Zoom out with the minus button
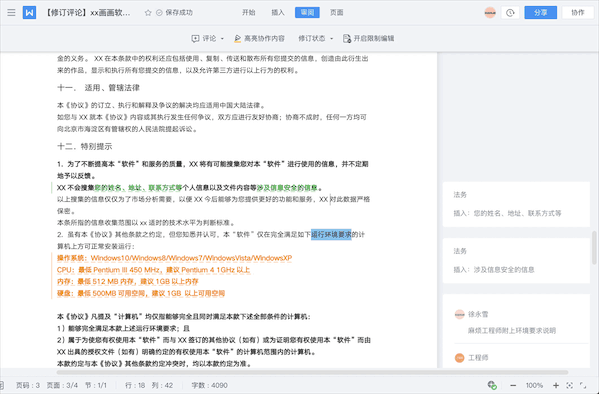This screenshot has height=394, width=599. 513,385
